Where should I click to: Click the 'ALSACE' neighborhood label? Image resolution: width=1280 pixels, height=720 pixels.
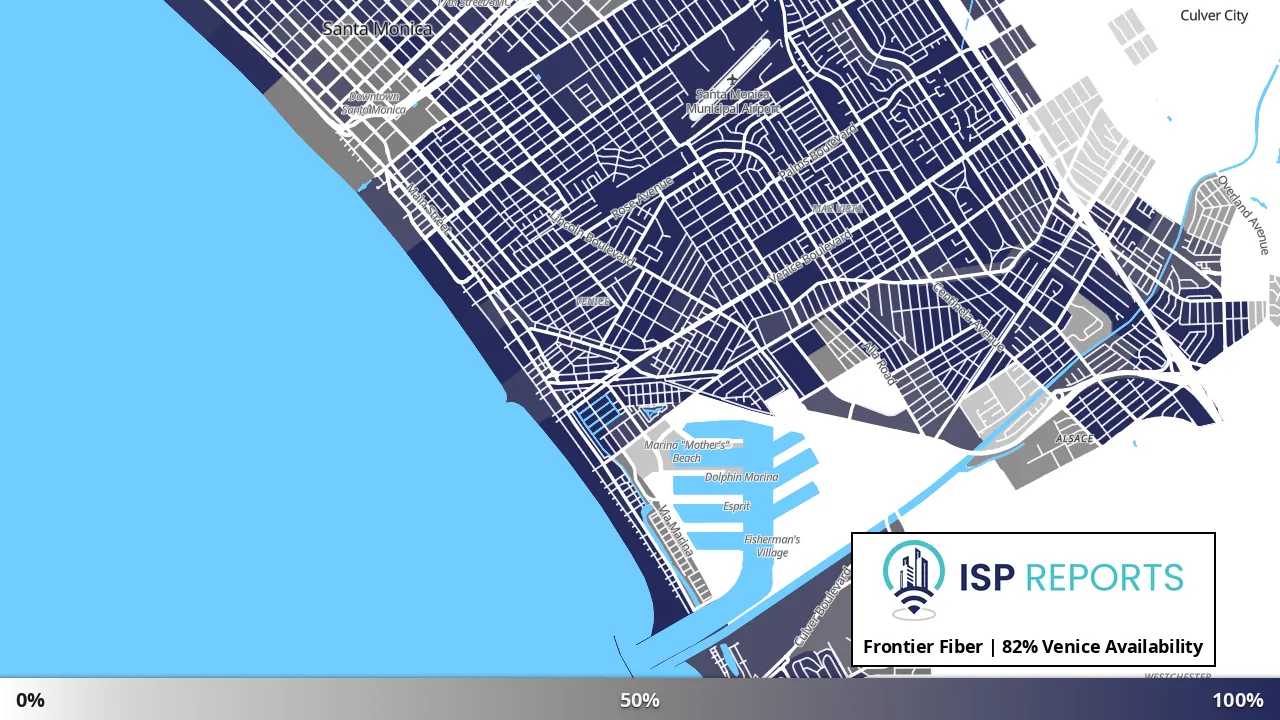(1075, 438)
